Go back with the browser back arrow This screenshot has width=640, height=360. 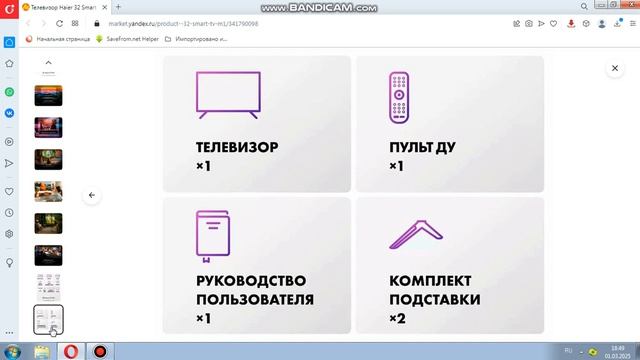click(28, 24)
